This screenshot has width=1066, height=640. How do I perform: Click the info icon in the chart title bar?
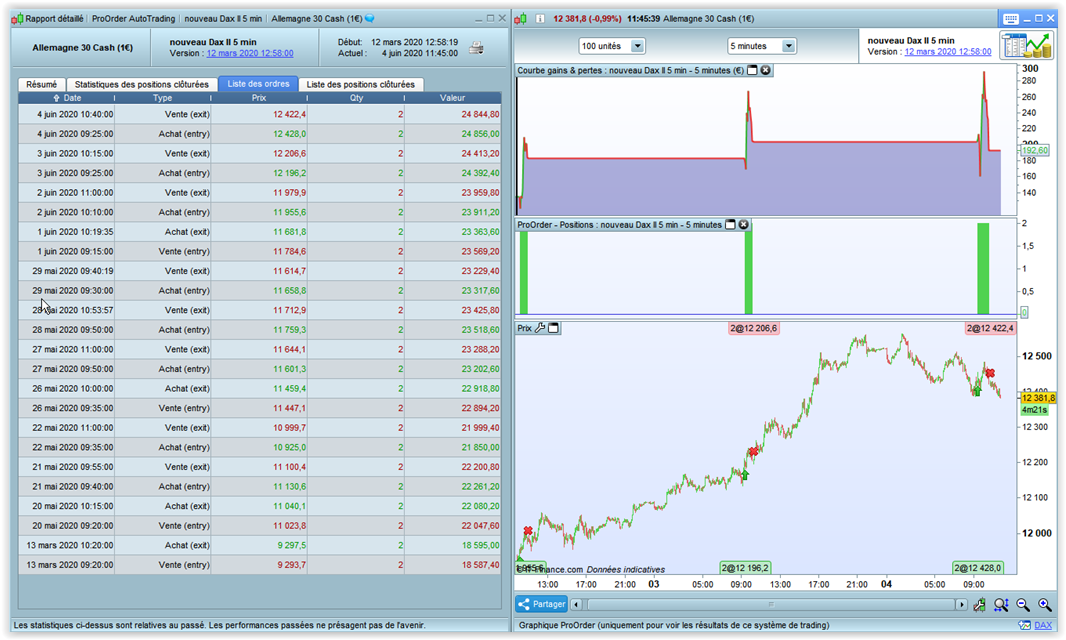540,18
